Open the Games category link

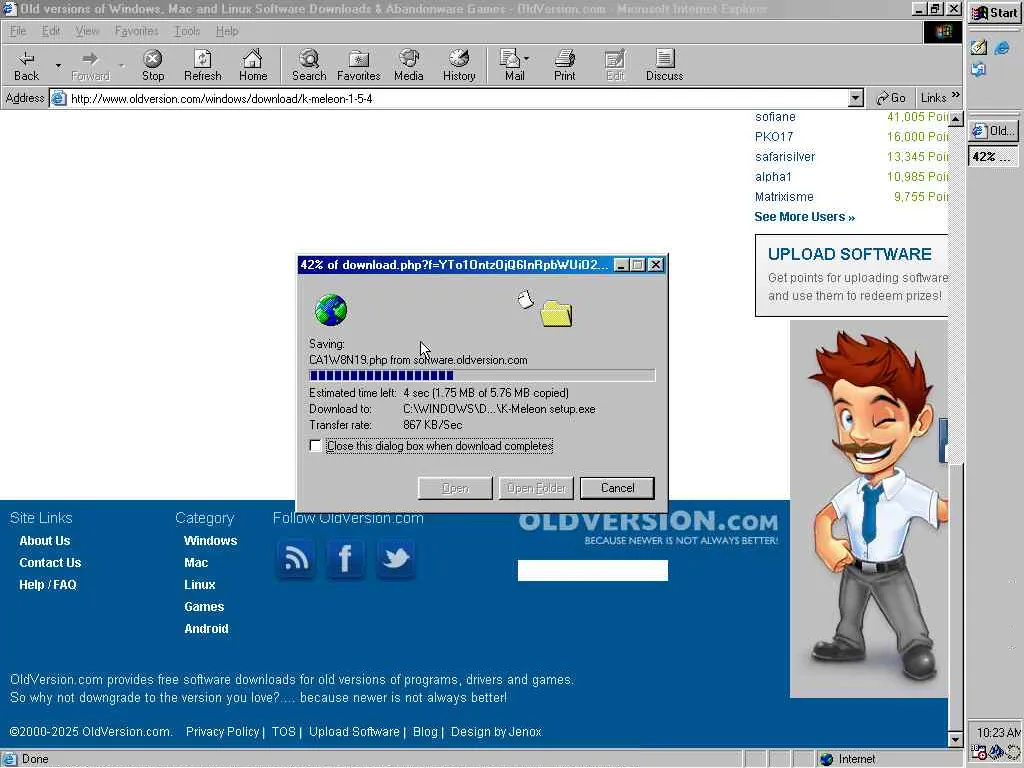(204, 607)
